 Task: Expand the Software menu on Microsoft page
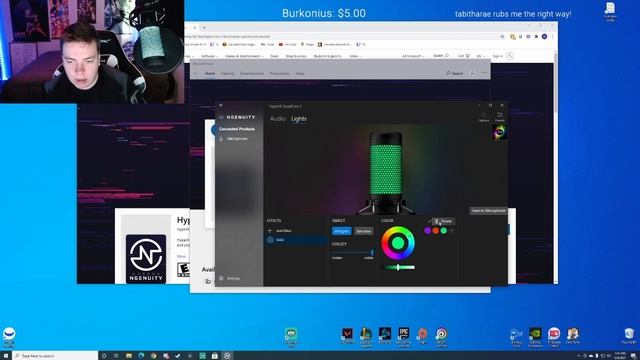[x=209, y=56]
